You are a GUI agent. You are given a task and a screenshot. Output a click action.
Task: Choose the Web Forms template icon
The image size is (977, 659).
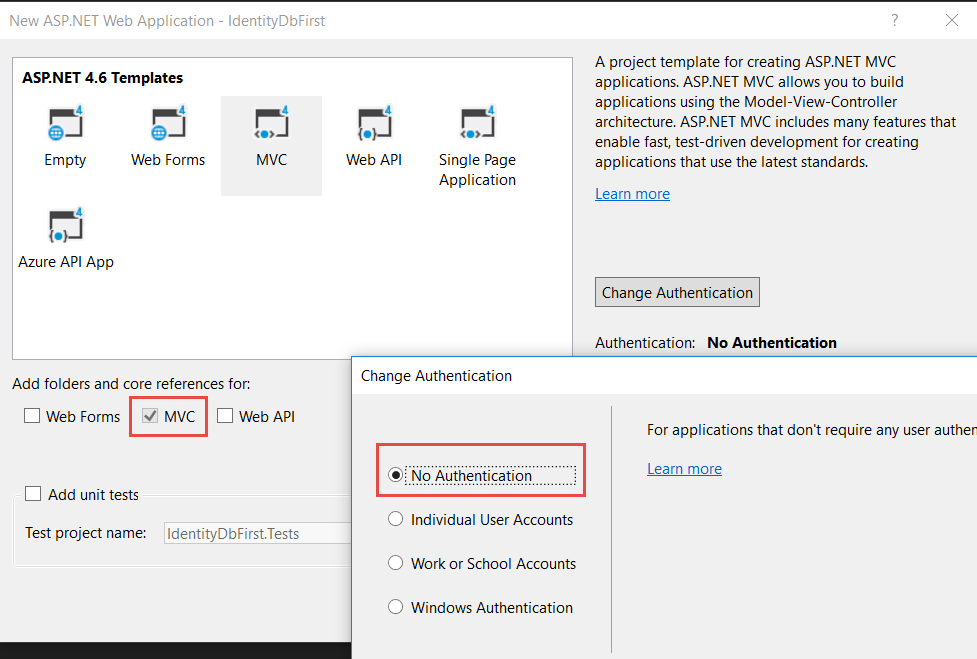click(168, 123)
